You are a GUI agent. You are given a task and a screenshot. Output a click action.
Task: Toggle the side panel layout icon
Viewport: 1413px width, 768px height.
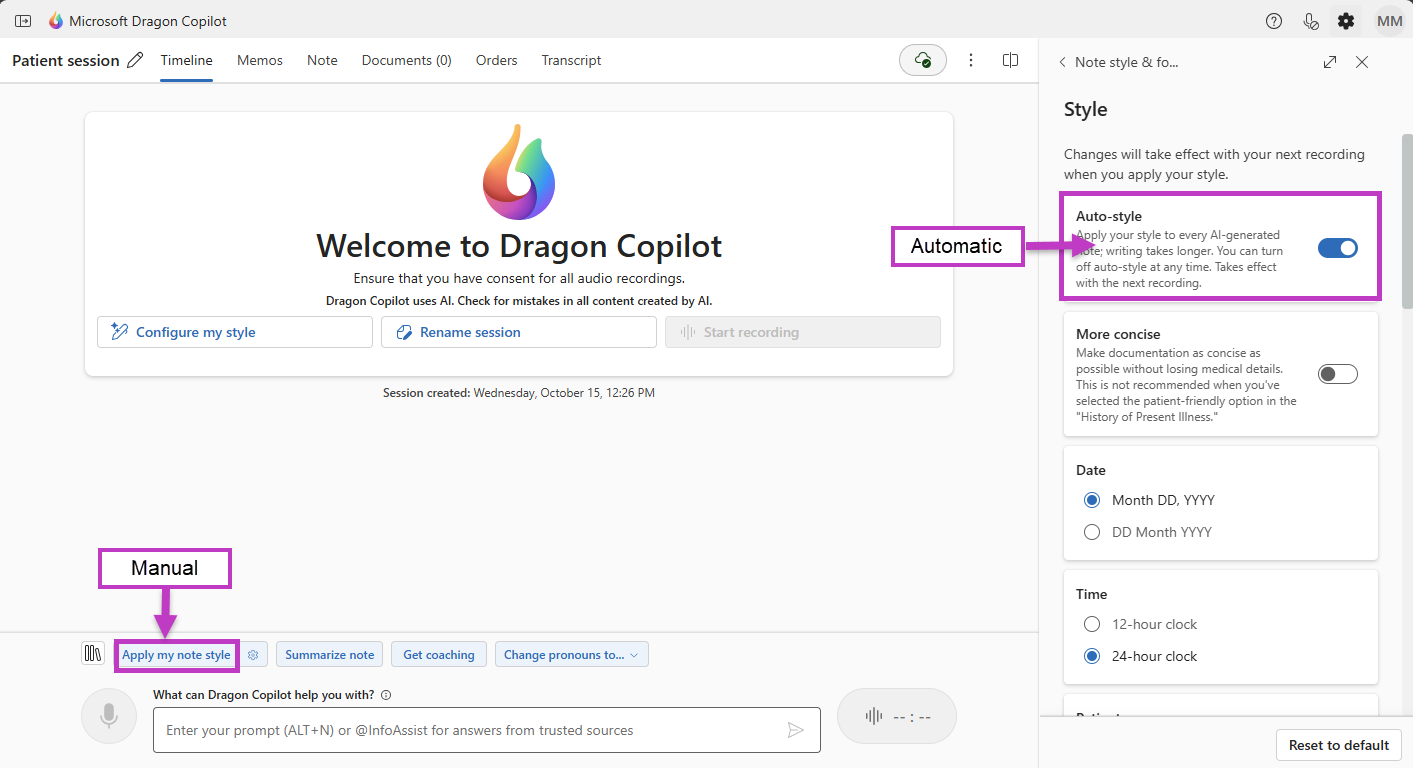point(1010,60)
